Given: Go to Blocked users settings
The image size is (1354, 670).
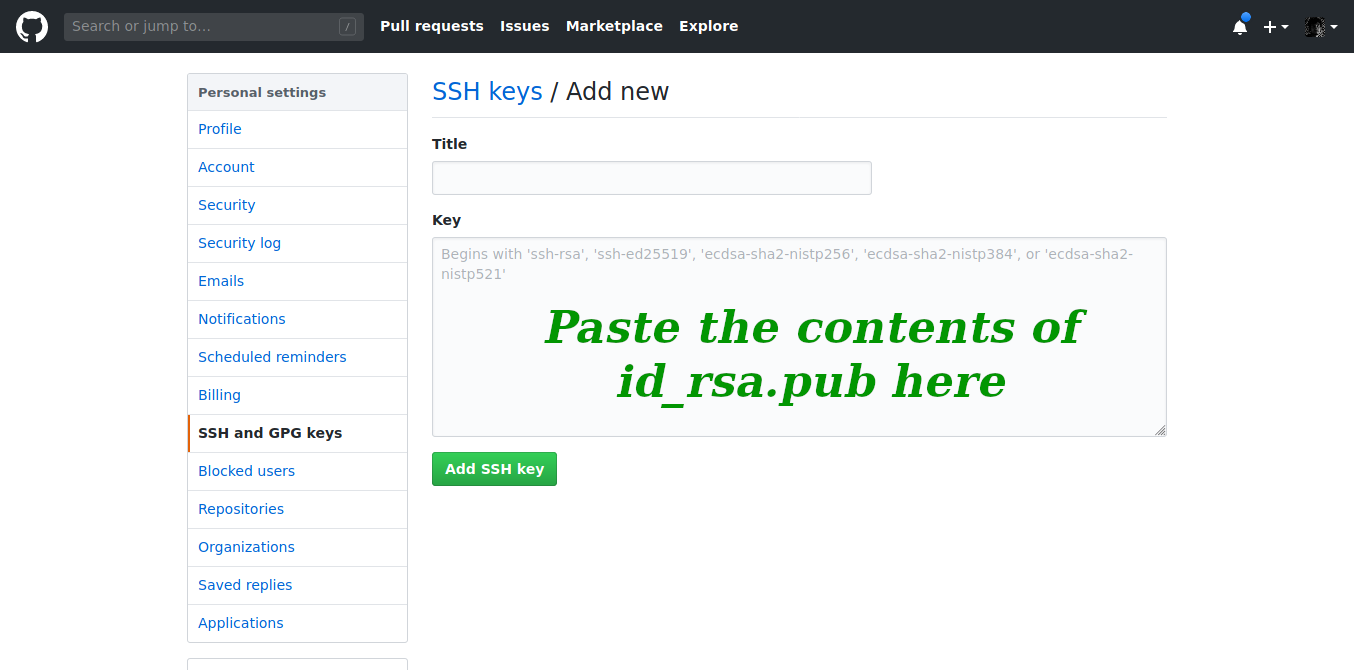Looking at the screenshot, I should [x=246, y=471].
